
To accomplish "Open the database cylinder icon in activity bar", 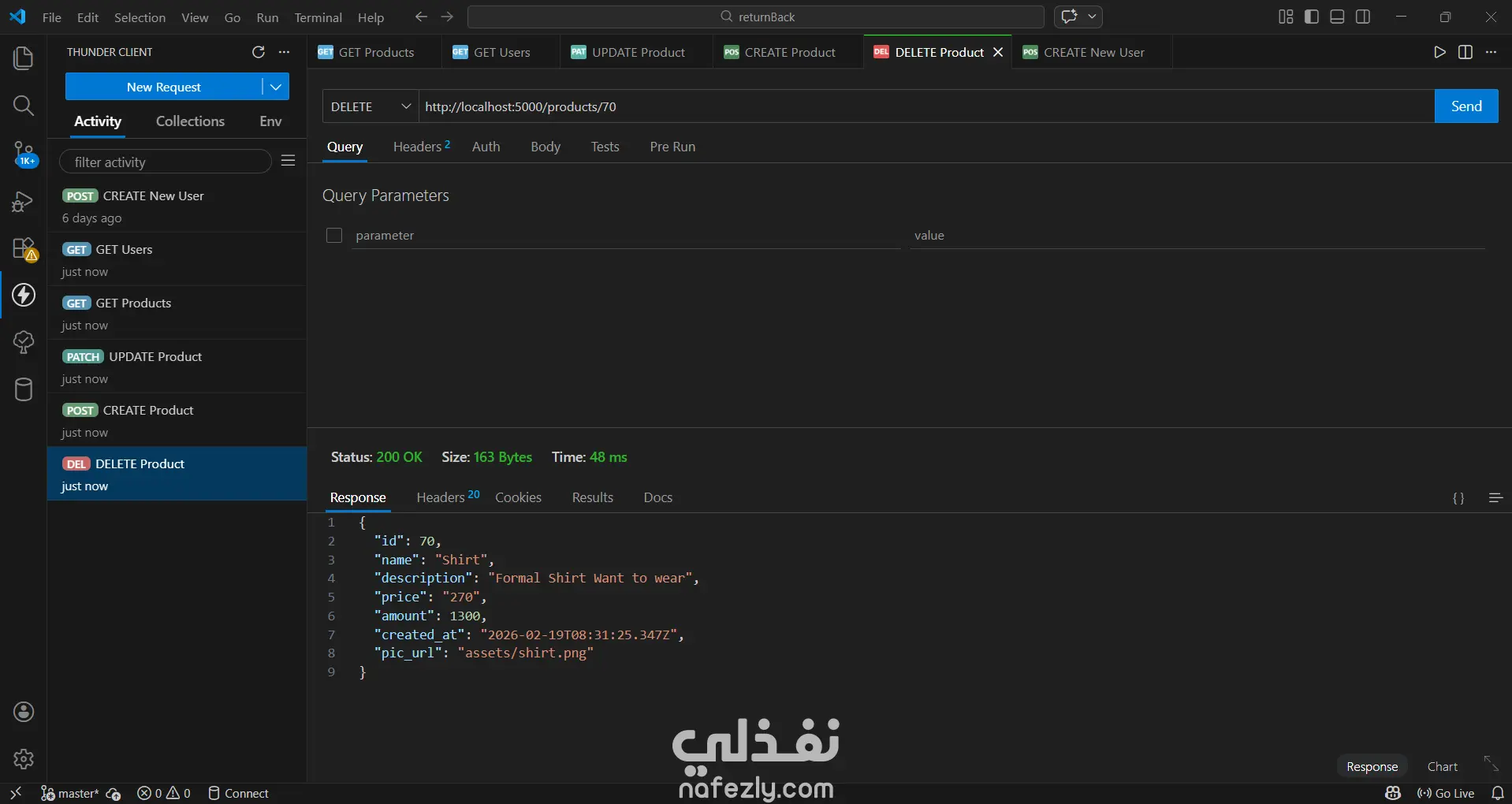I will (x=24, y=389).
